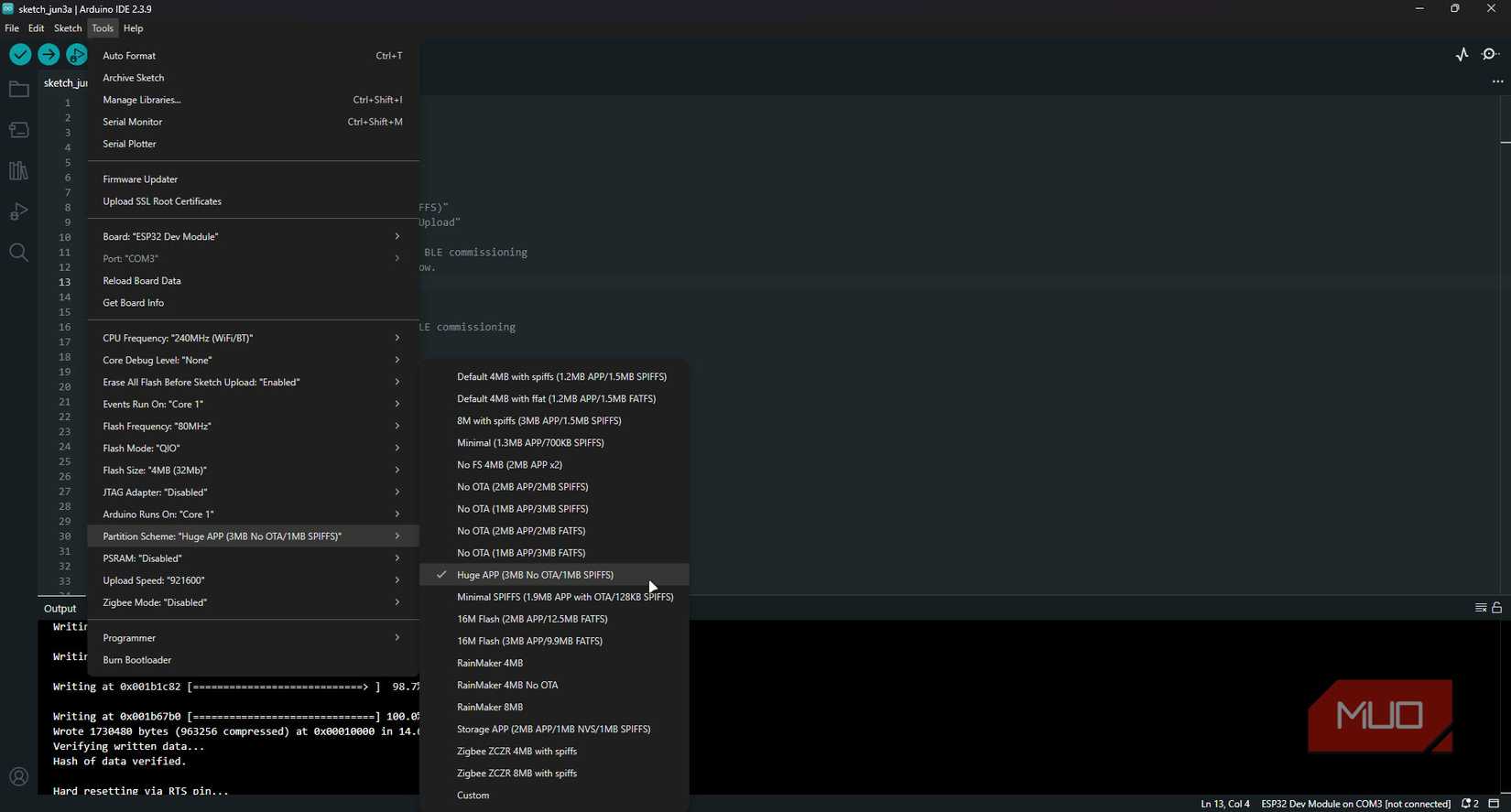
Task: Choose Auto Format from Tools menu
Action: point(253,56)
